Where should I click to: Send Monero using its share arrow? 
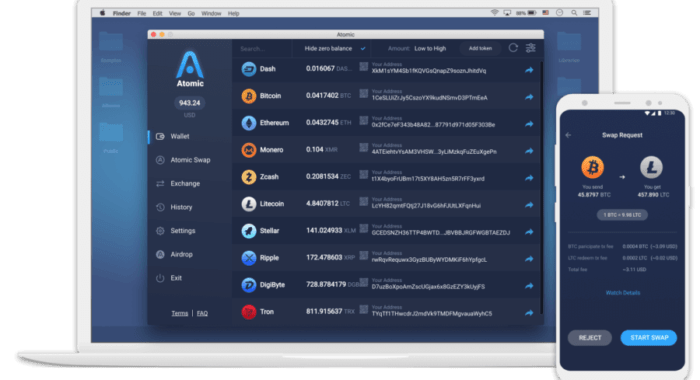529,151
